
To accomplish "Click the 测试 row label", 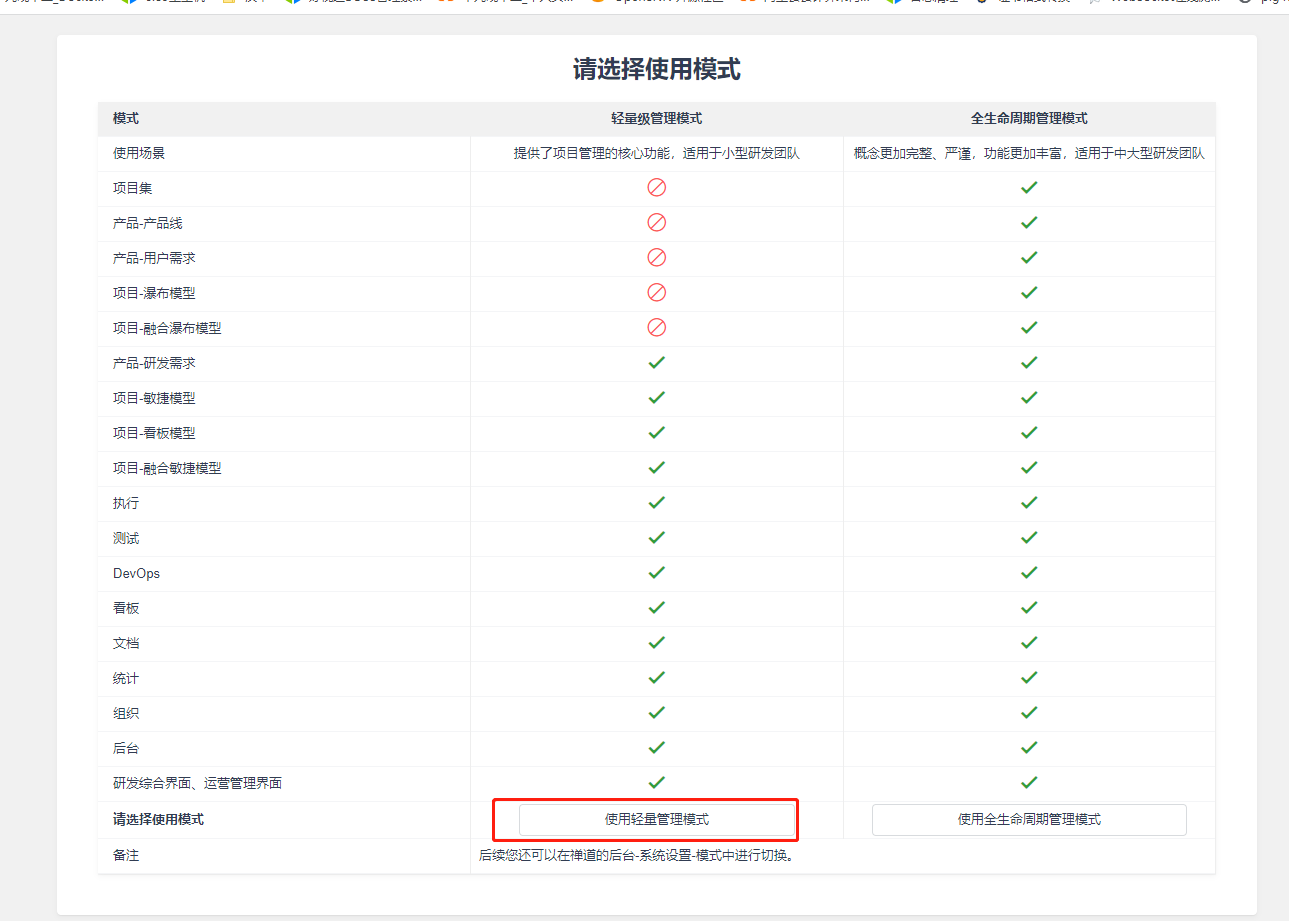I will [126, 538].
